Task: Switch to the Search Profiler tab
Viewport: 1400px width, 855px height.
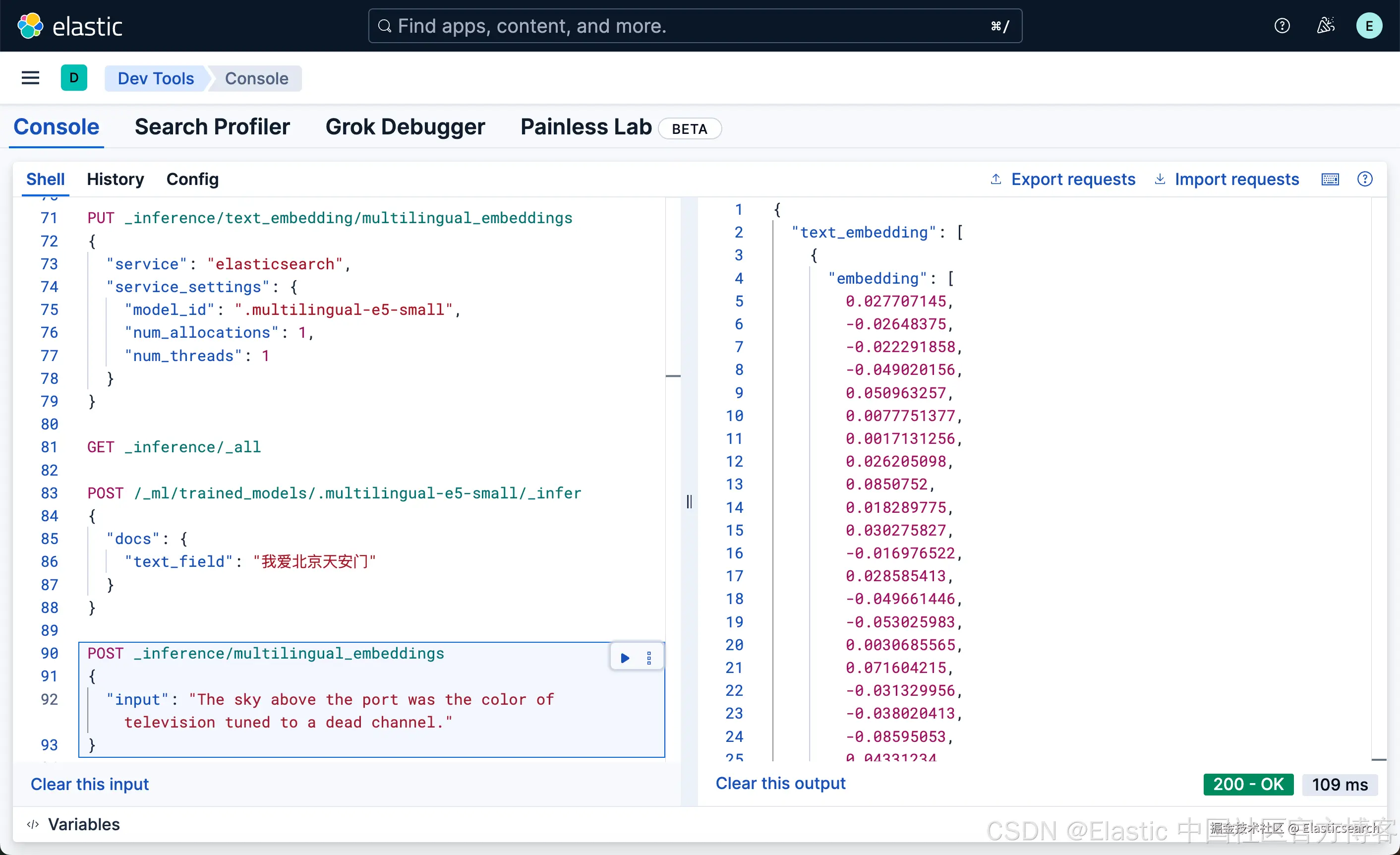Action: pyautogui.click(x=212, y=127)
